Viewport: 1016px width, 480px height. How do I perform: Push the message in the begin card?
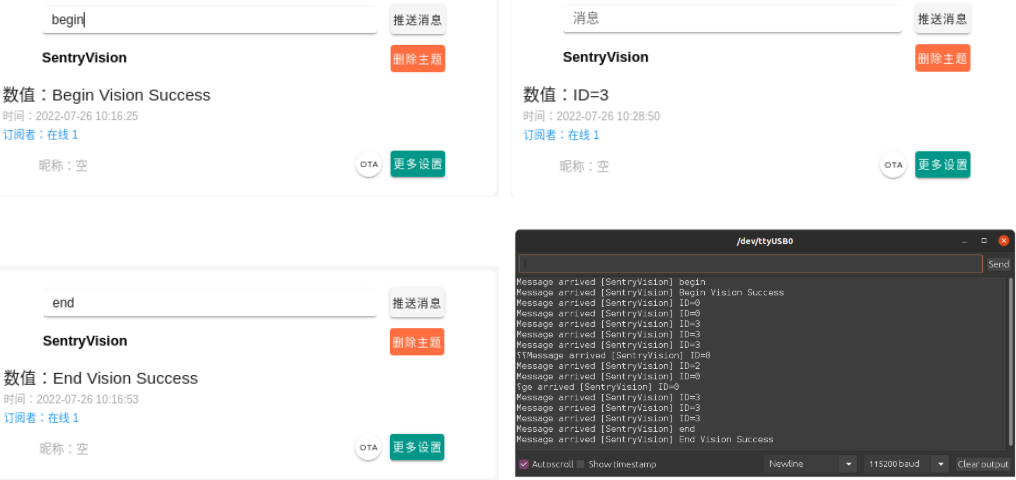tap(417, 19)
